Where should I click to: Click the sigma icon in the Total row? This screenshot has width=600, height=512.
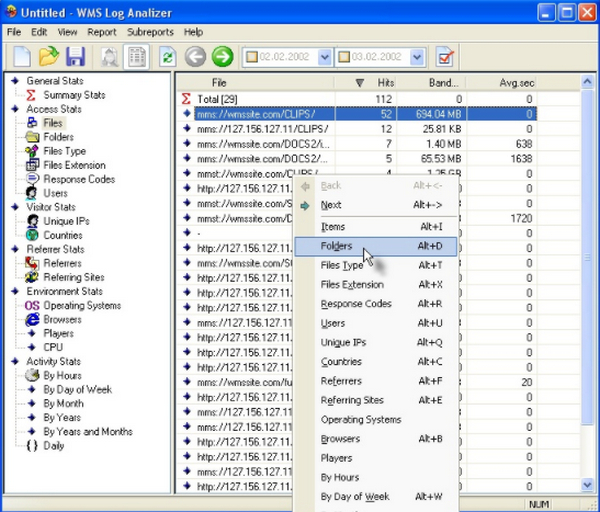click(x=186, y=99)
